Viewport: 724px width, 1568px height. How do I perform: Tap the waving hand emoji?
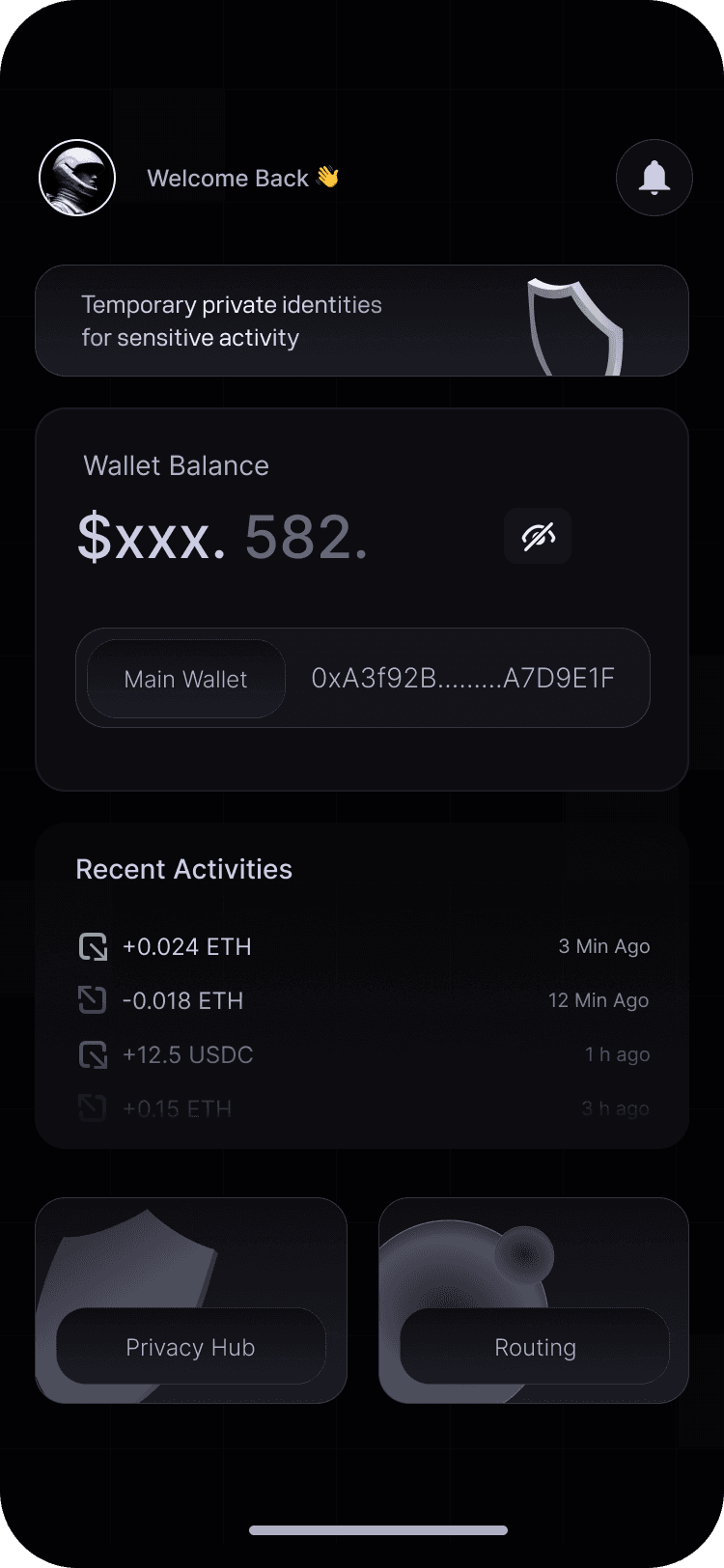(327, 178)
